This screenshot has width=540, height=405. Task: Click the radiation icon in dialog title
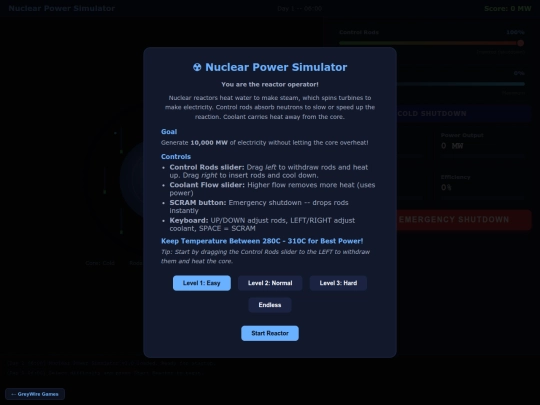(197, 67)
